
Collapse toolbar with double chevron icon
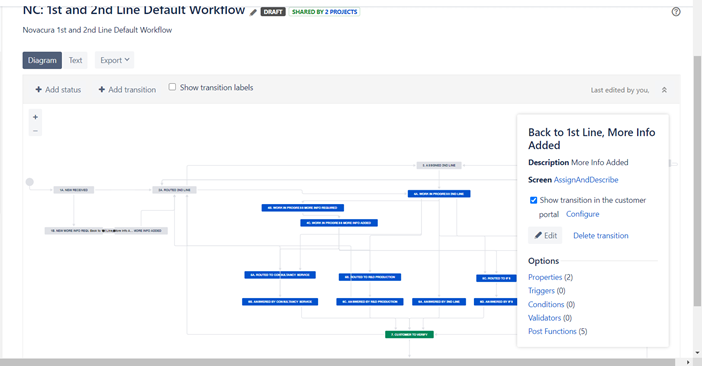click(x=664, y=90)
